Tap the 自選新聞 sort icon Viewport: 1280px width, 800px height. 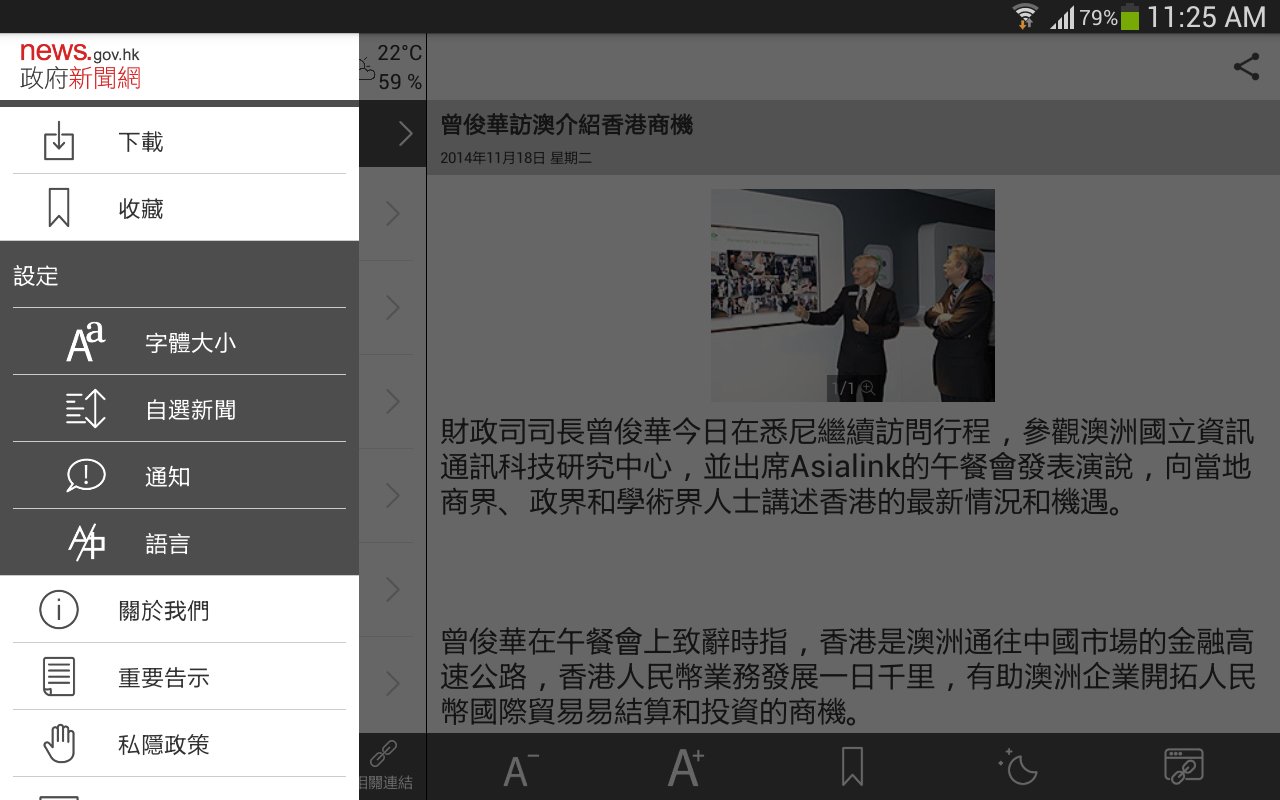tap(86, 409)
